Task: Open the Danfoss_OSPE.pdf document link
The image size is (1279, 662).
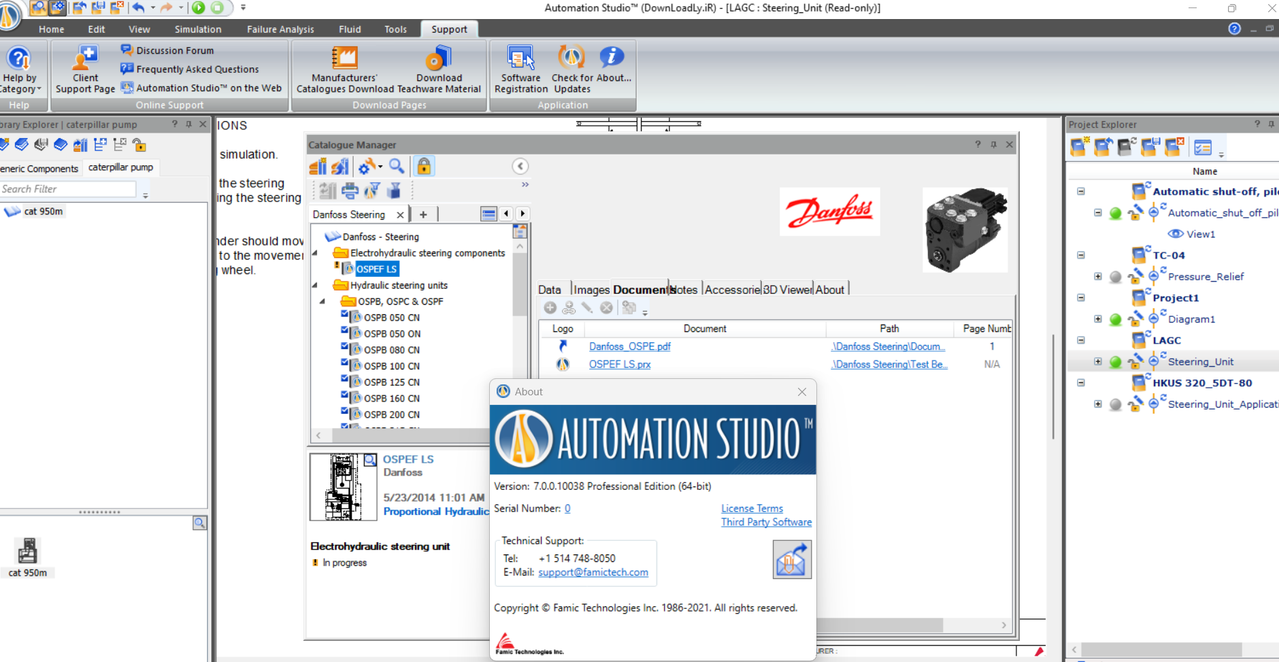Action: pos(629,346)
